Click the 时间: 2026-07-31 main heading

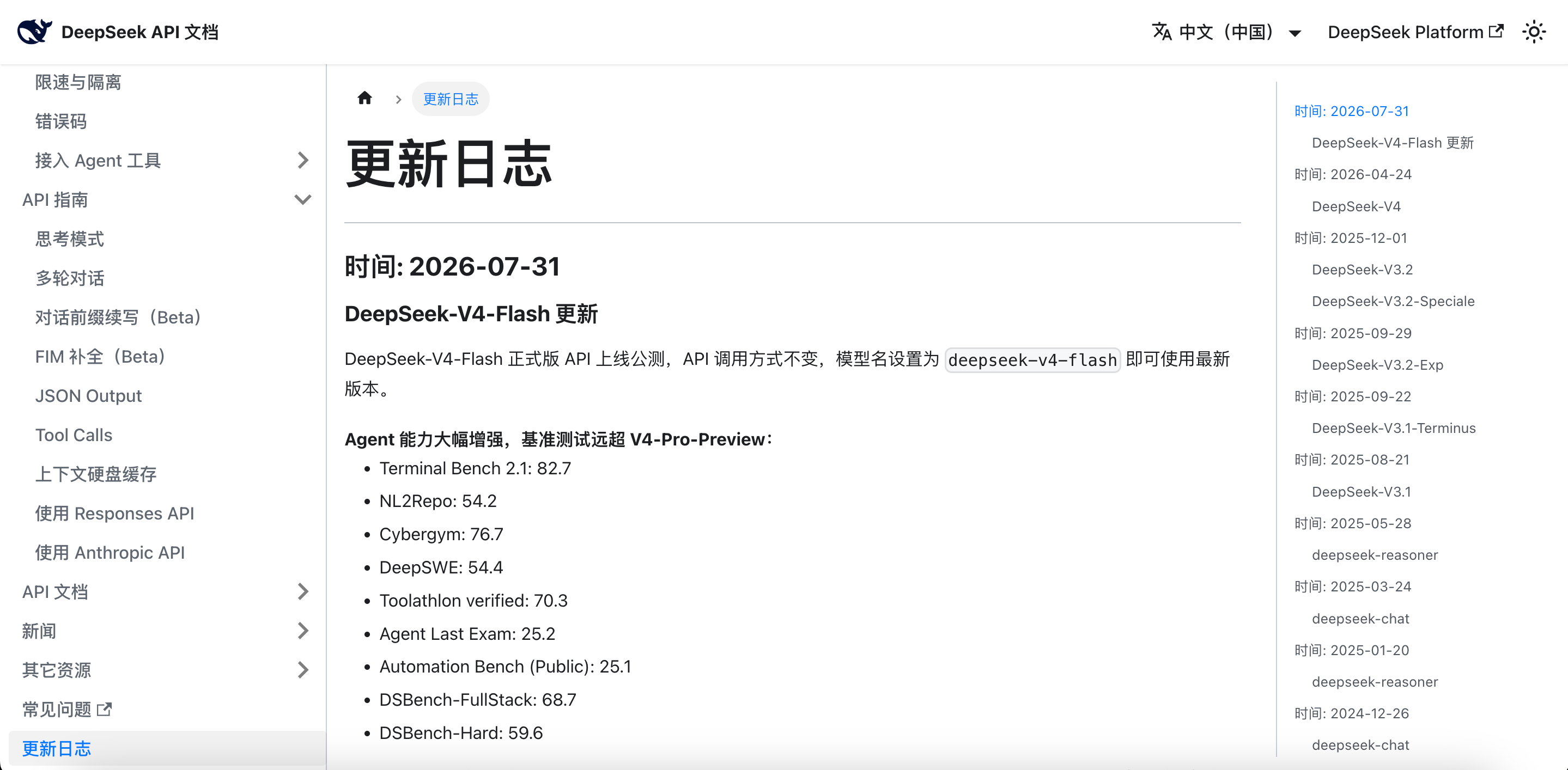[452, 267]
